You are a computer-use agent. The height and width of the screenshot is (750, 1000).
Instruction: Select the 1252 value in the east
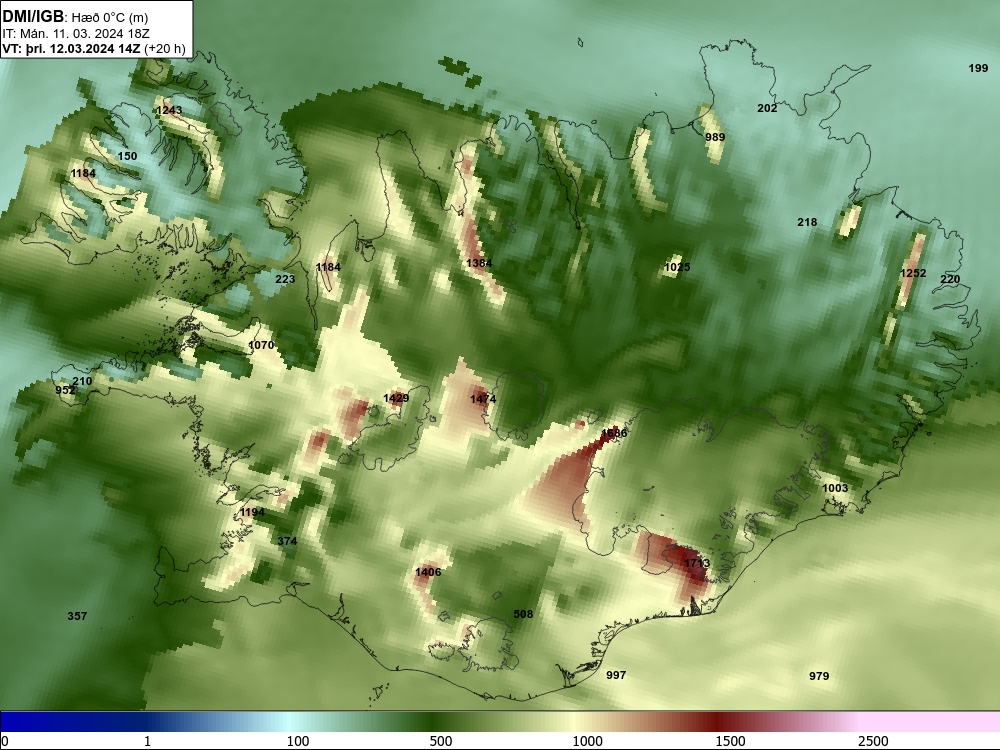pyautogui.click(x=913, y=273)
